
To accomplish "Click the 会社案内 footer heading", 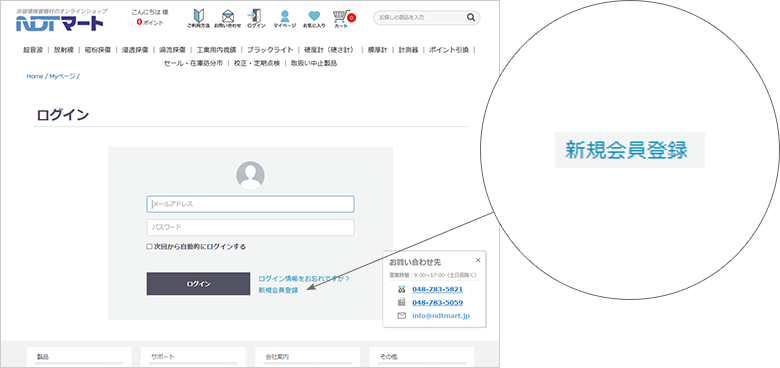I will tap(277, 357).
